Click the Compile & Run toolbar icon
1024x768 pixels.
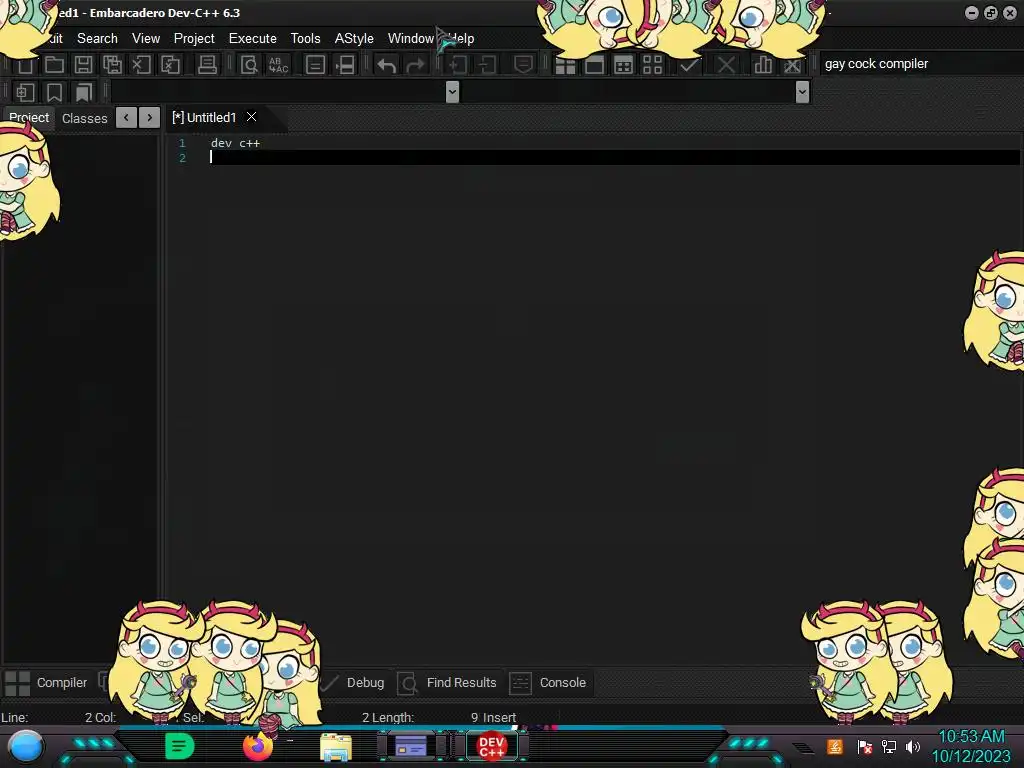click(623, 64)
